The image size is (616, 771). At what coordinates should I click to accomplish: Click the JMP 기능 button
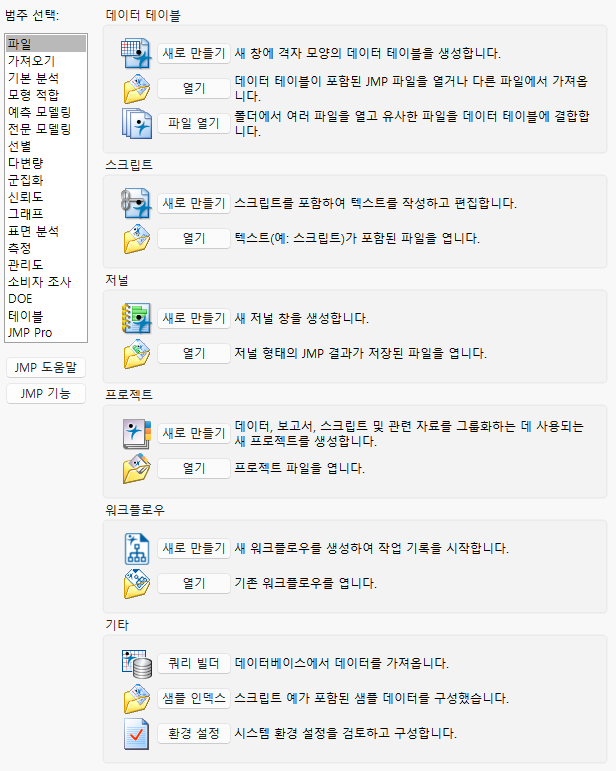[46, 393]
